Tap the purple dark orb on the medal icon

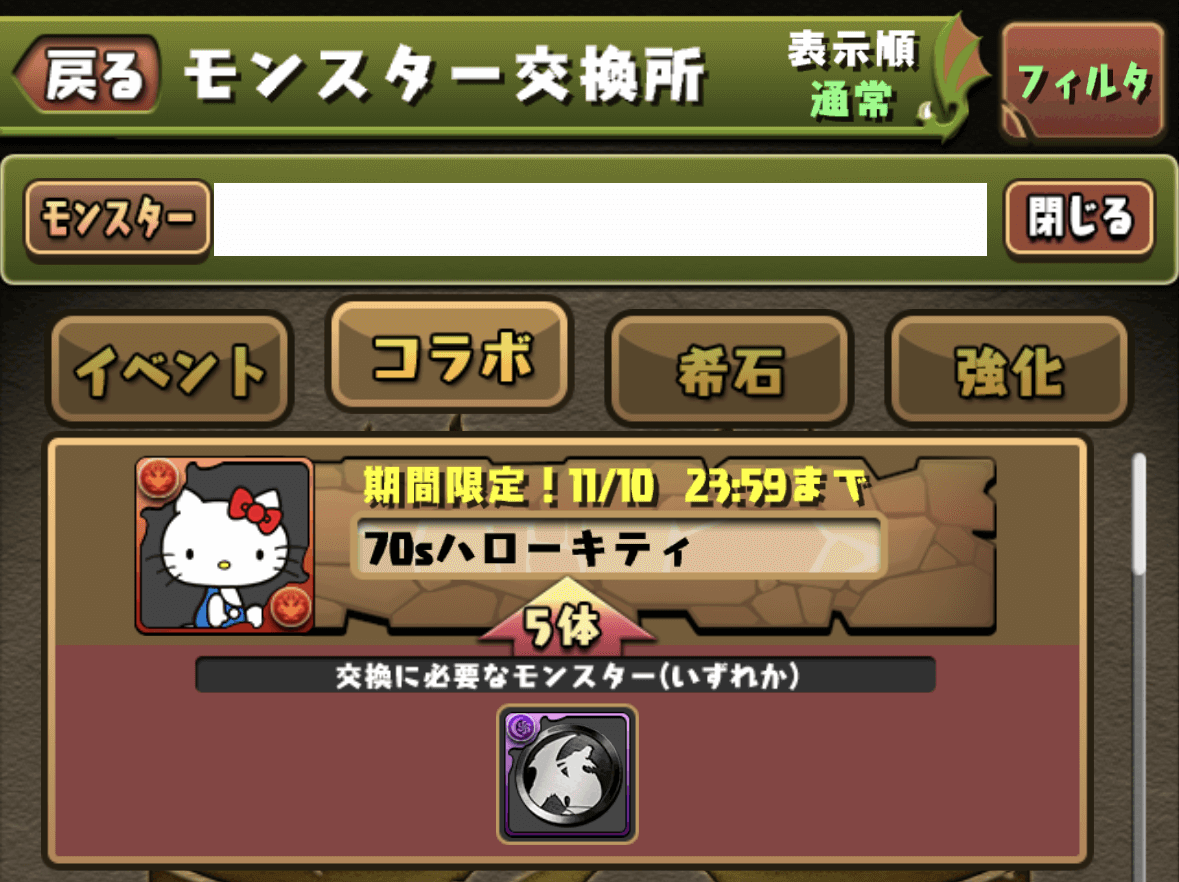[520, 727]
